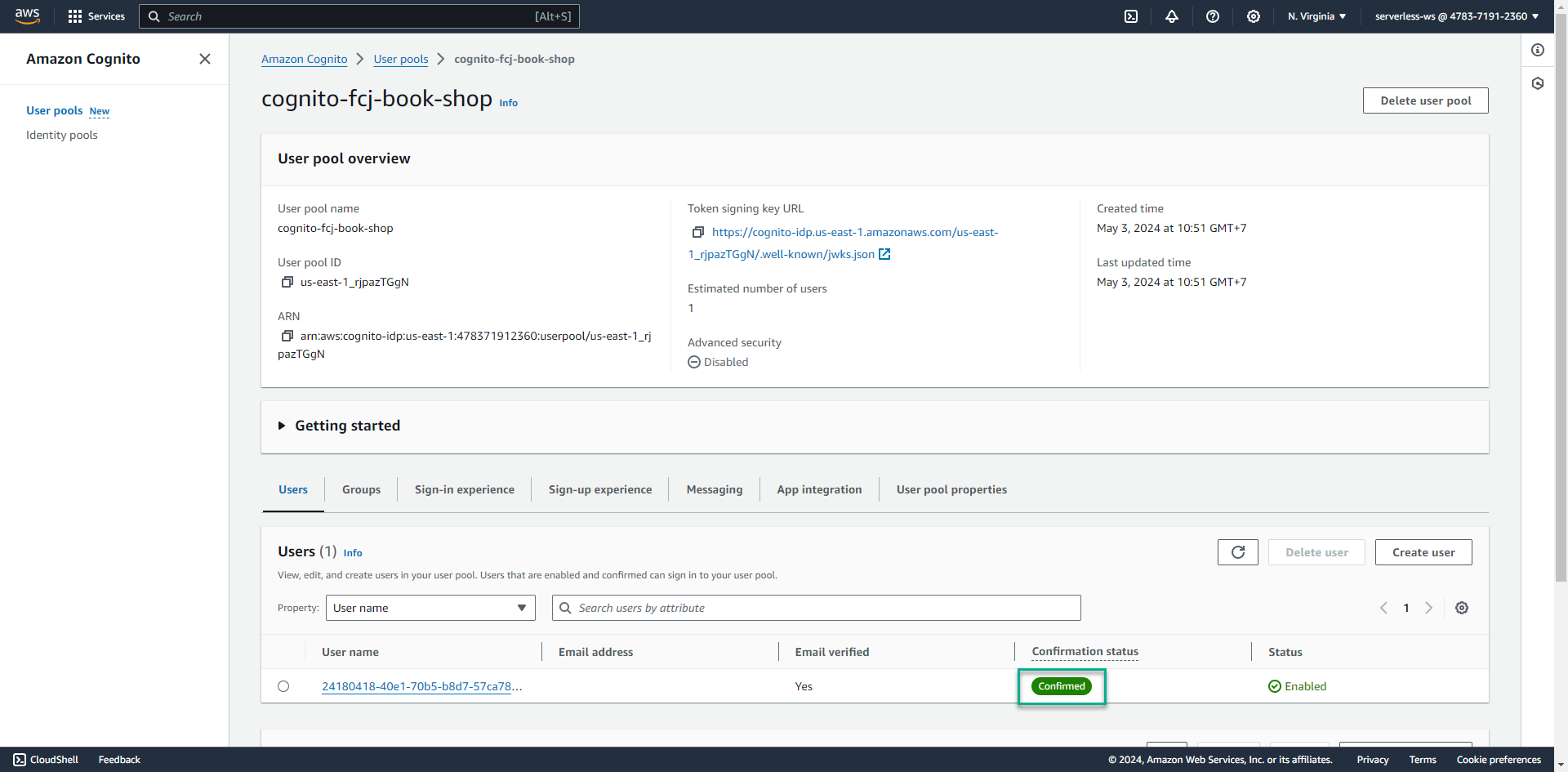Open user 24180418-40e1-70b5-b8d7 link
1568x772 pixels.
point(422,686)
